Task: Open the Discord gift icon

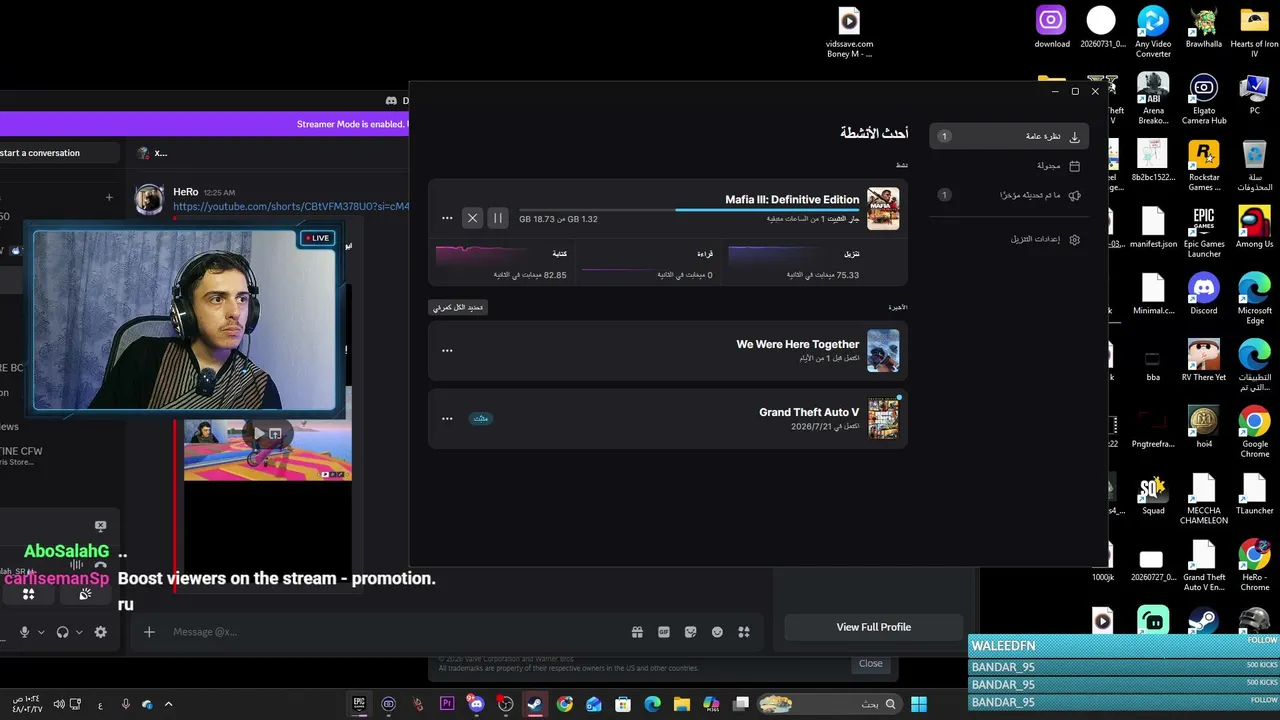Action: [x=637, y=632]
